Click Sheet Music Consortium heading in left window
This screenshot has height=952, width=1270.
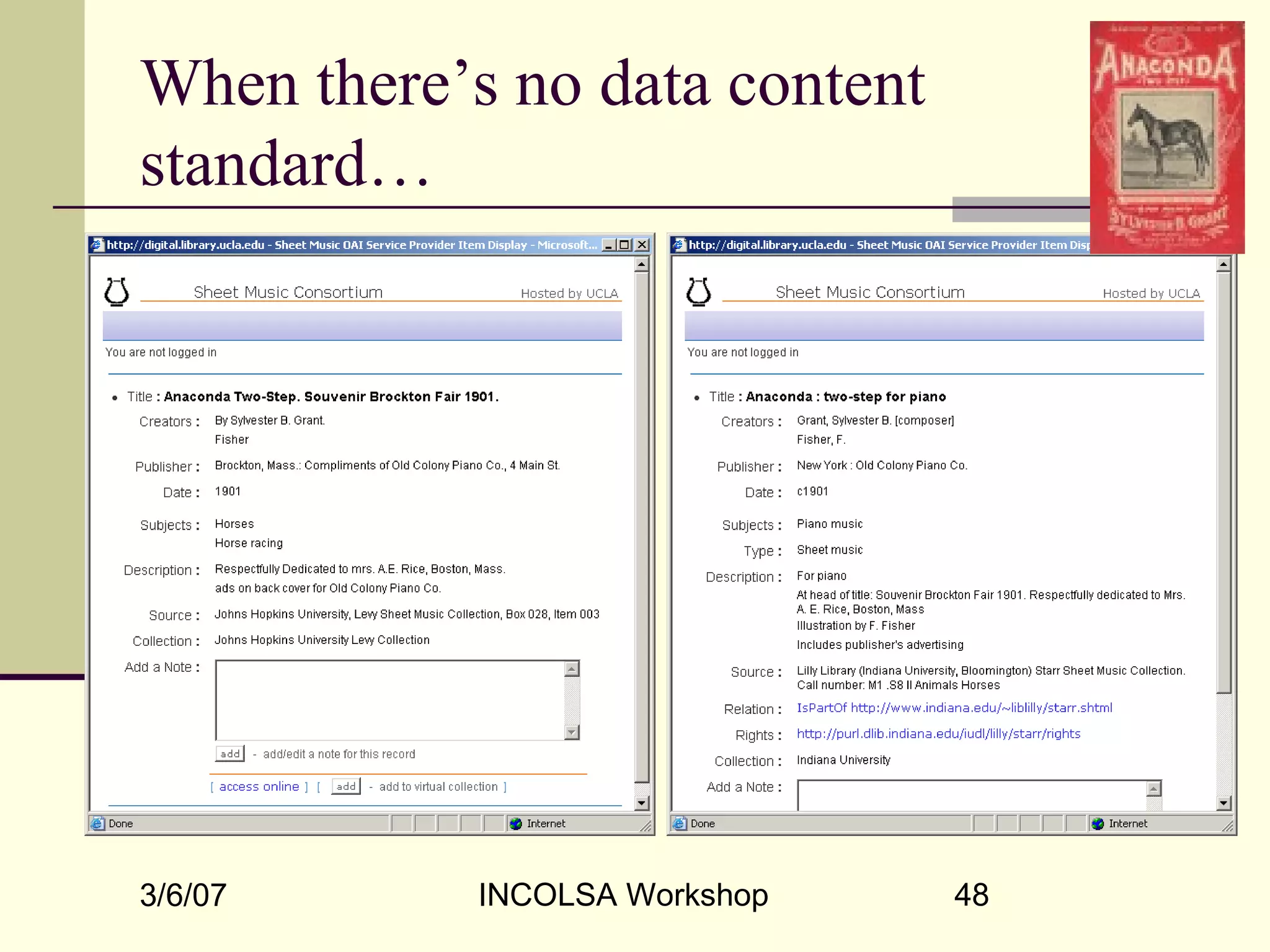point(288,292)
